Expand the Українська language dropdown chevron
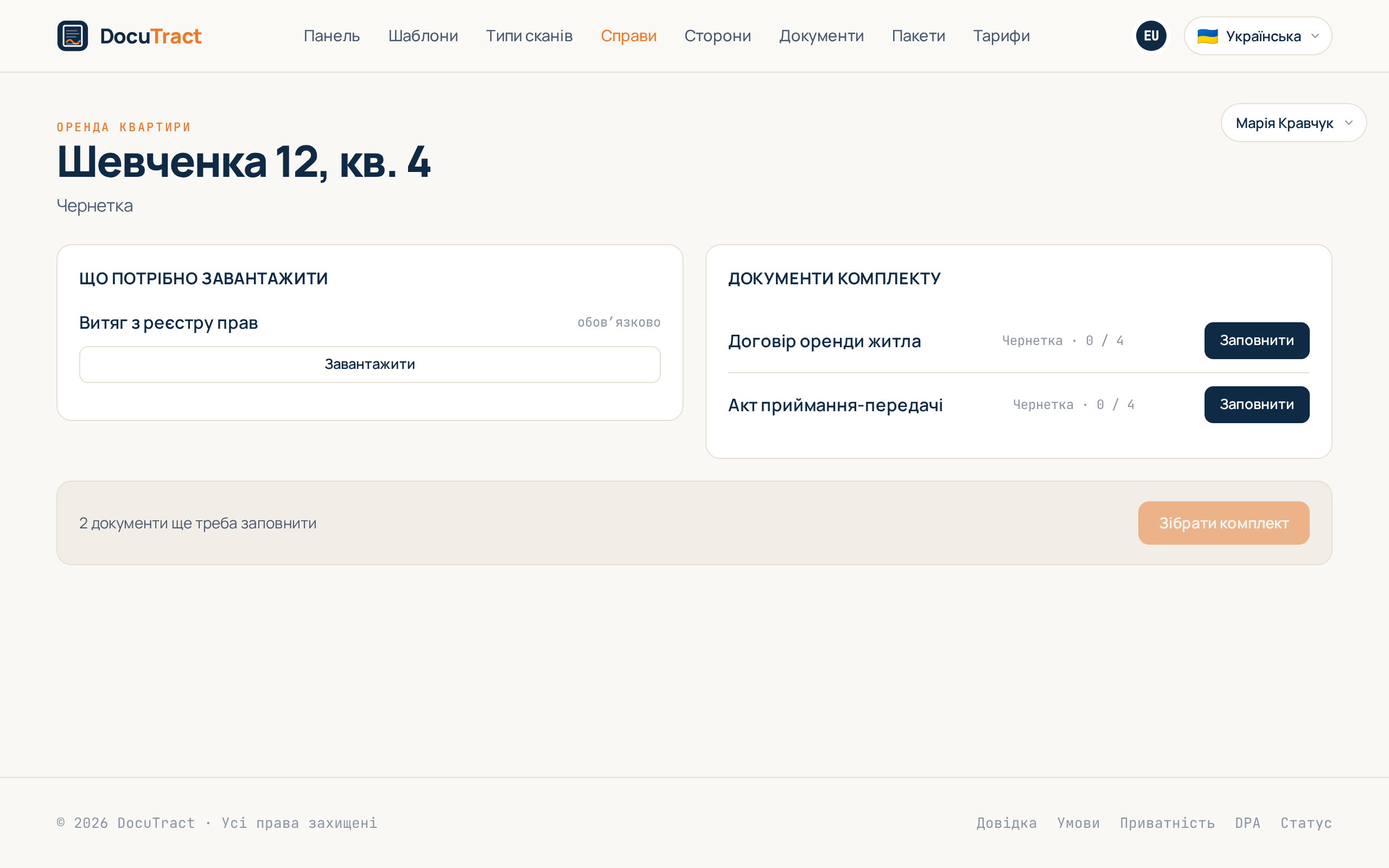The width and height of the screenshot is (1389, 868). click(x=1315, y=36)
